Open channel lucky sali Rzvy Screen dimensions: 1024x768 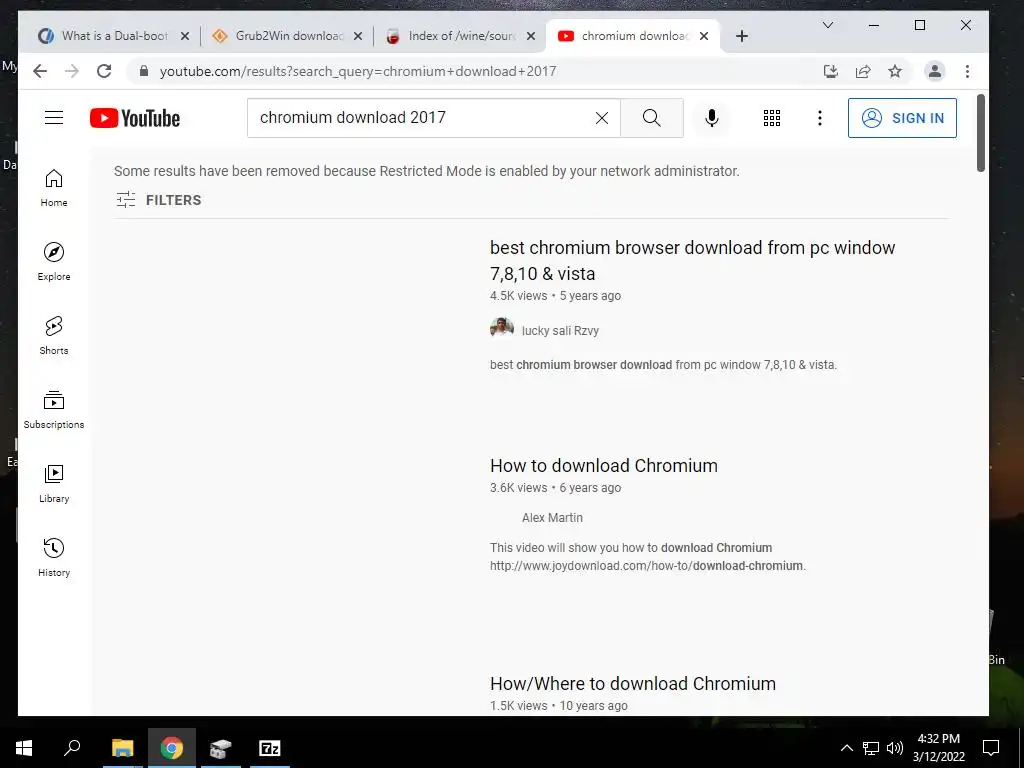point(560,330)
